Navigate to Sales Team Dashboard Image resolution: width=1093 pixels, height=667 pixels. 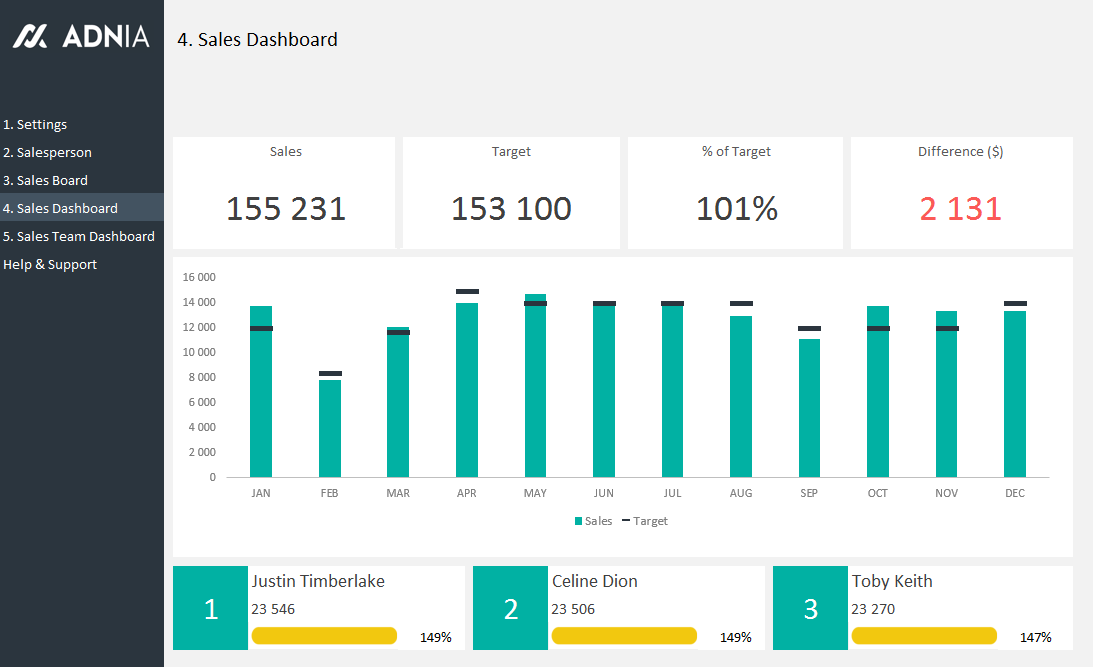coord(79,237)
